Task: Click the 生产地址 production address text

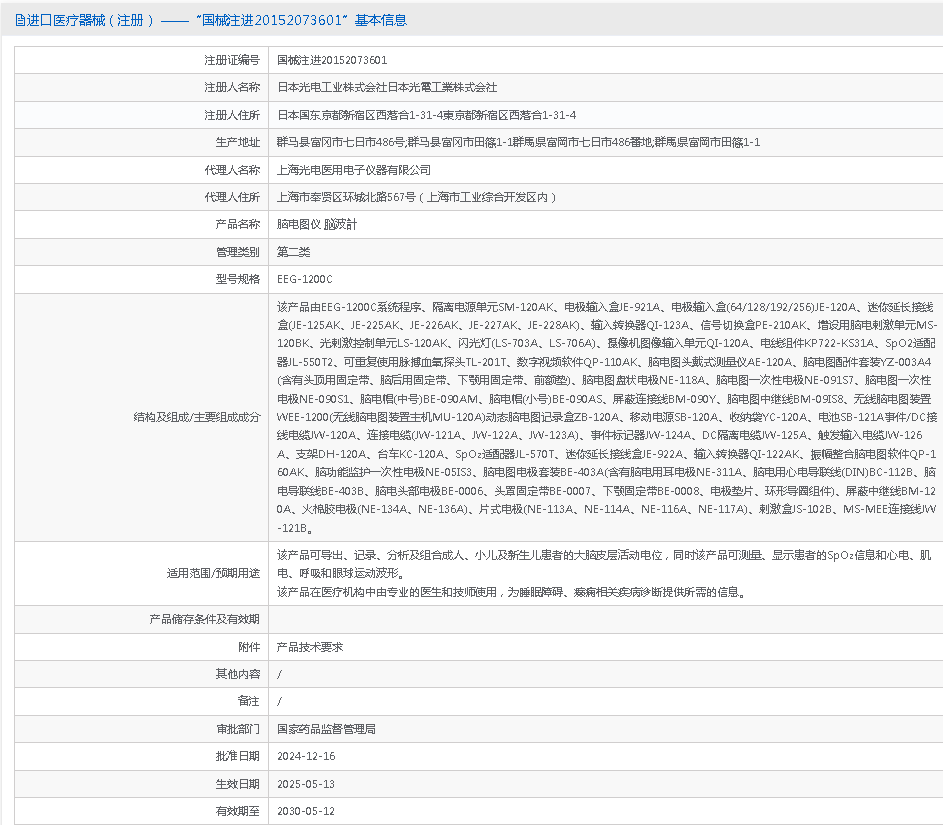Action: (518, 143)
